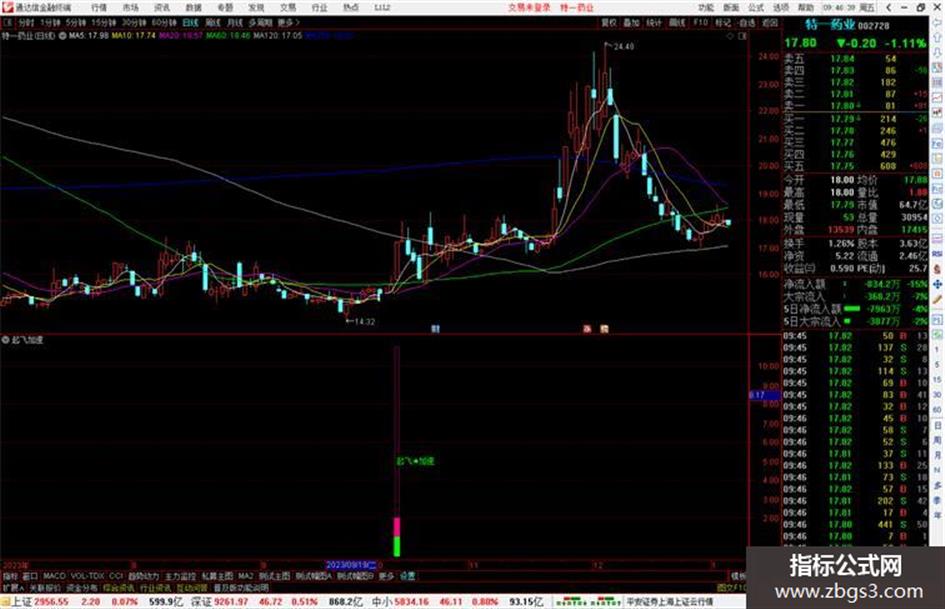Select the 月线 monthly period tab
945x609 pixels.
[234, 23]
